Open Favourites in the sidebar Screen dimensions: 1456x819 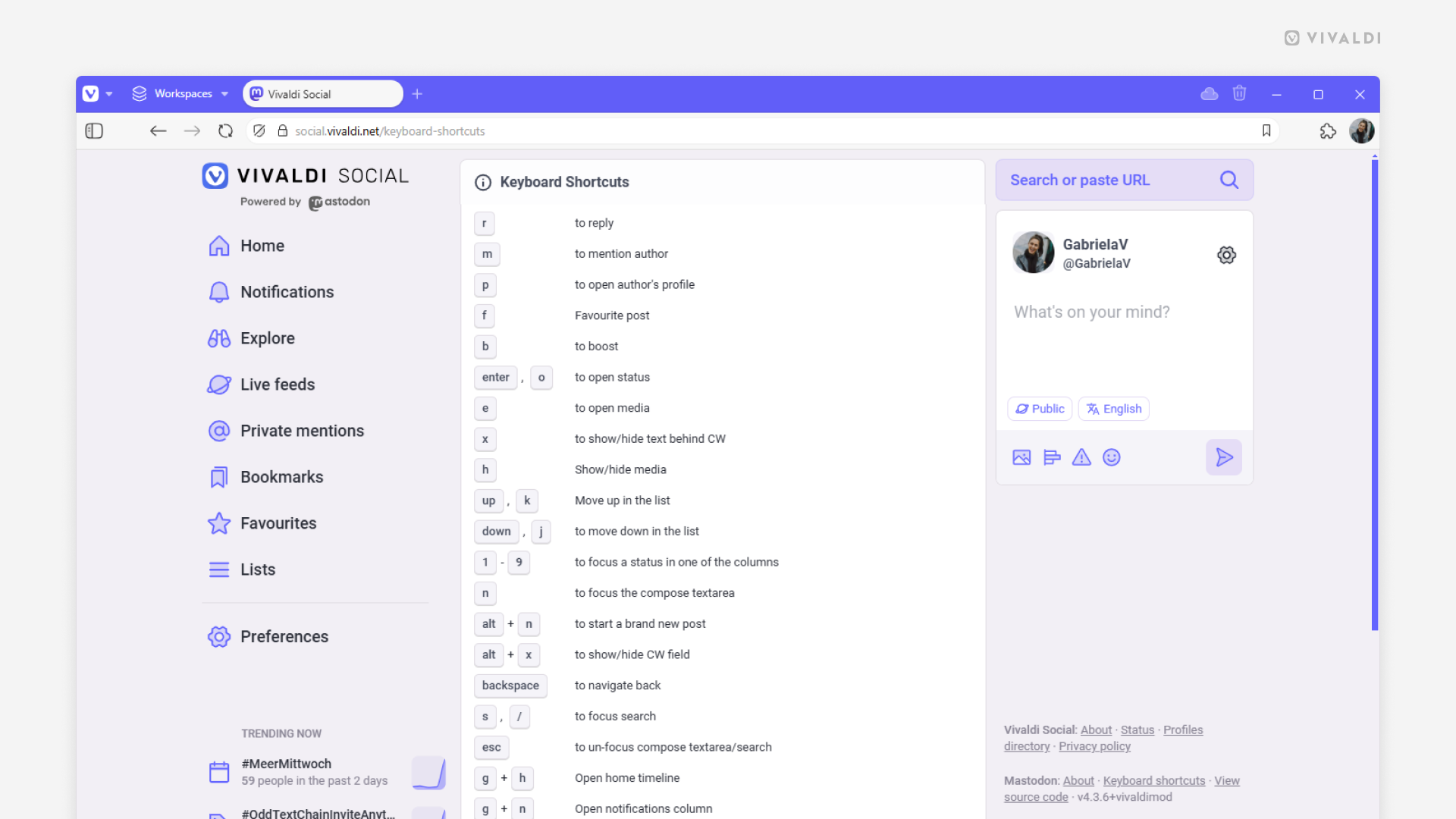click(x=262, y=523)
